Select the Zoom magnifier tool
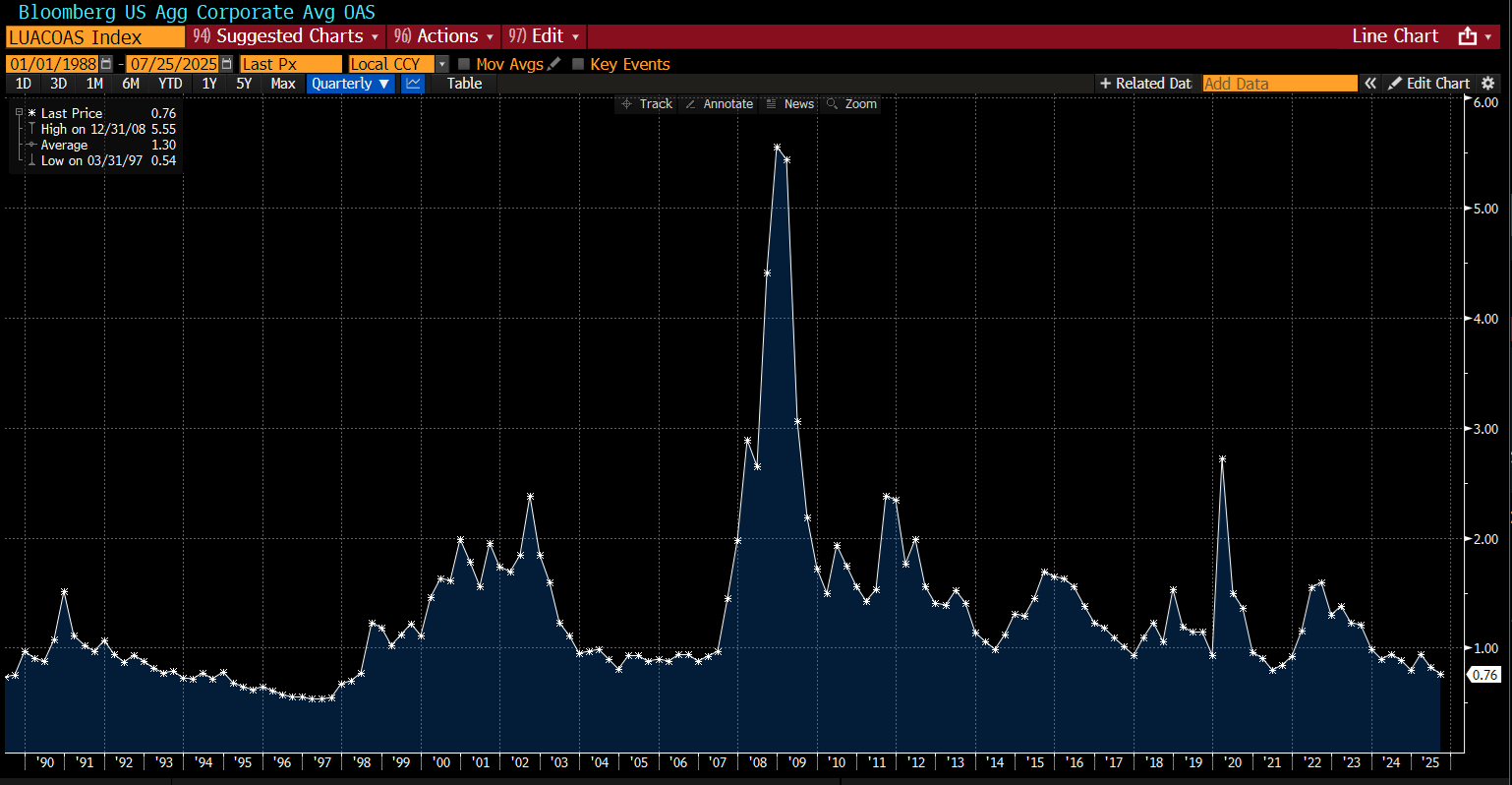The height and width of the screenshot is (785, 1512). pos(852,104)
